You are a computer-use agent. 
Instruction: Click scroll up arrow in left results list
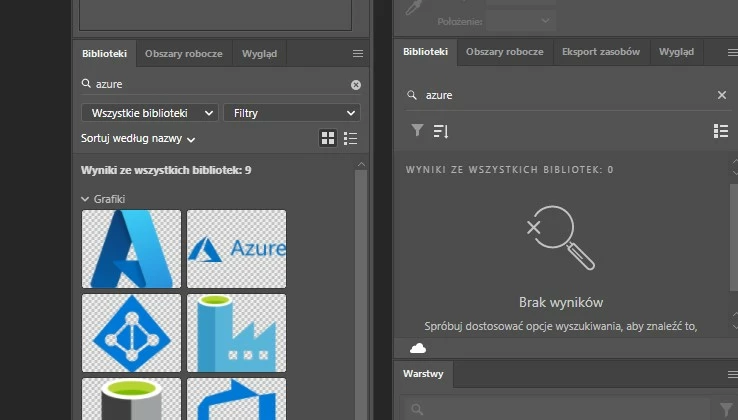[x=361, y=164]
